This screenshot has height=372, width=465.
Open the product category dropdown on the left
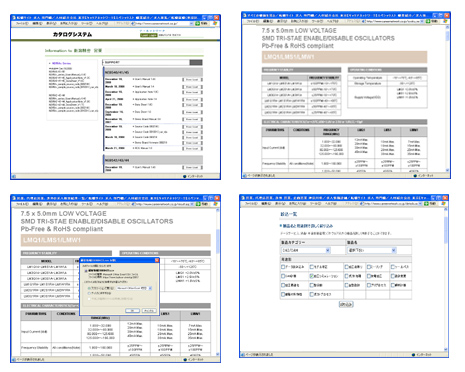[306, 250]
